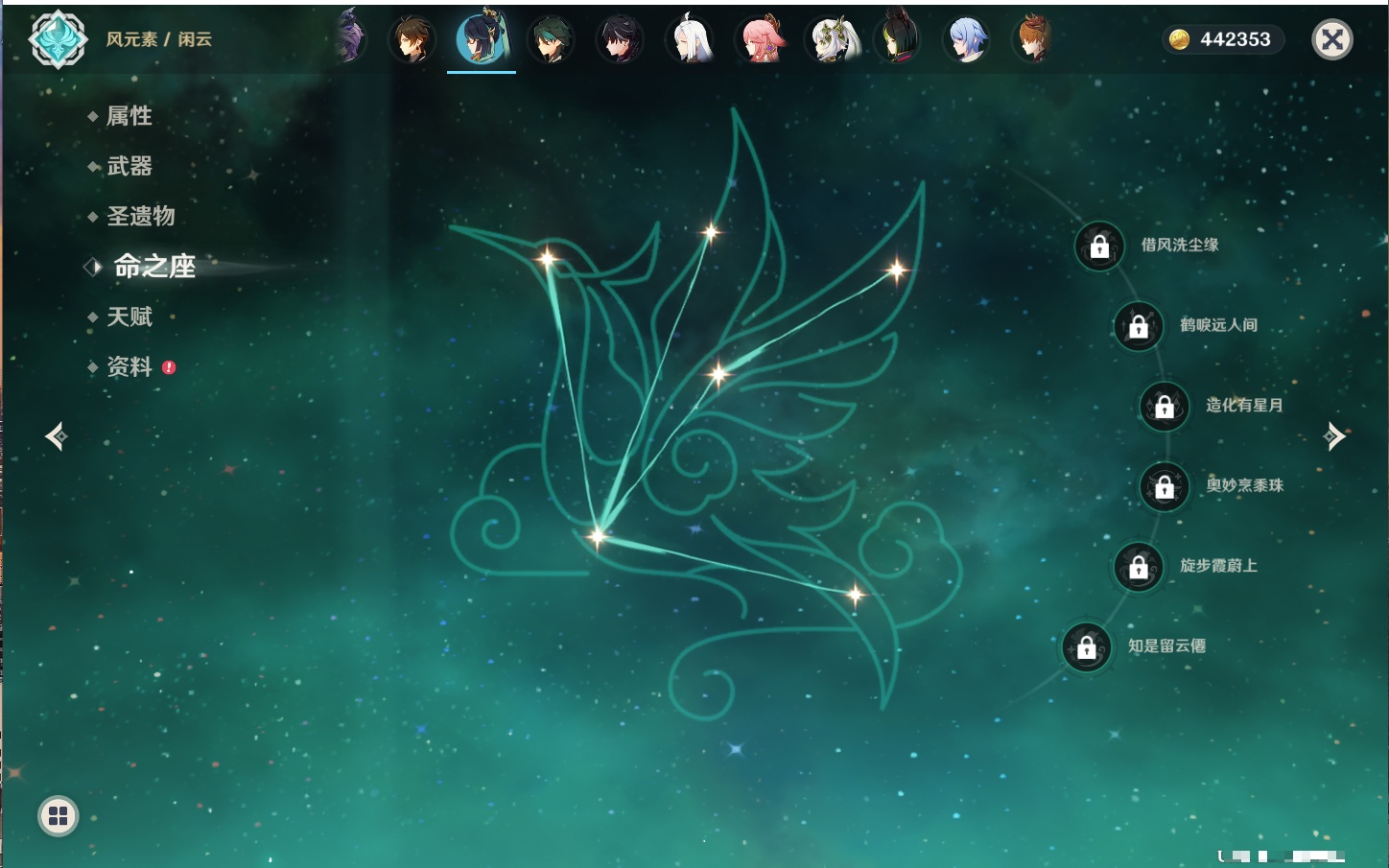The width and height of the screenshot is (1389, 868).
Task: Select the locked 旋步霞蔚上 constellation node
Action: pyautogui.click(x=1139, y=567)
